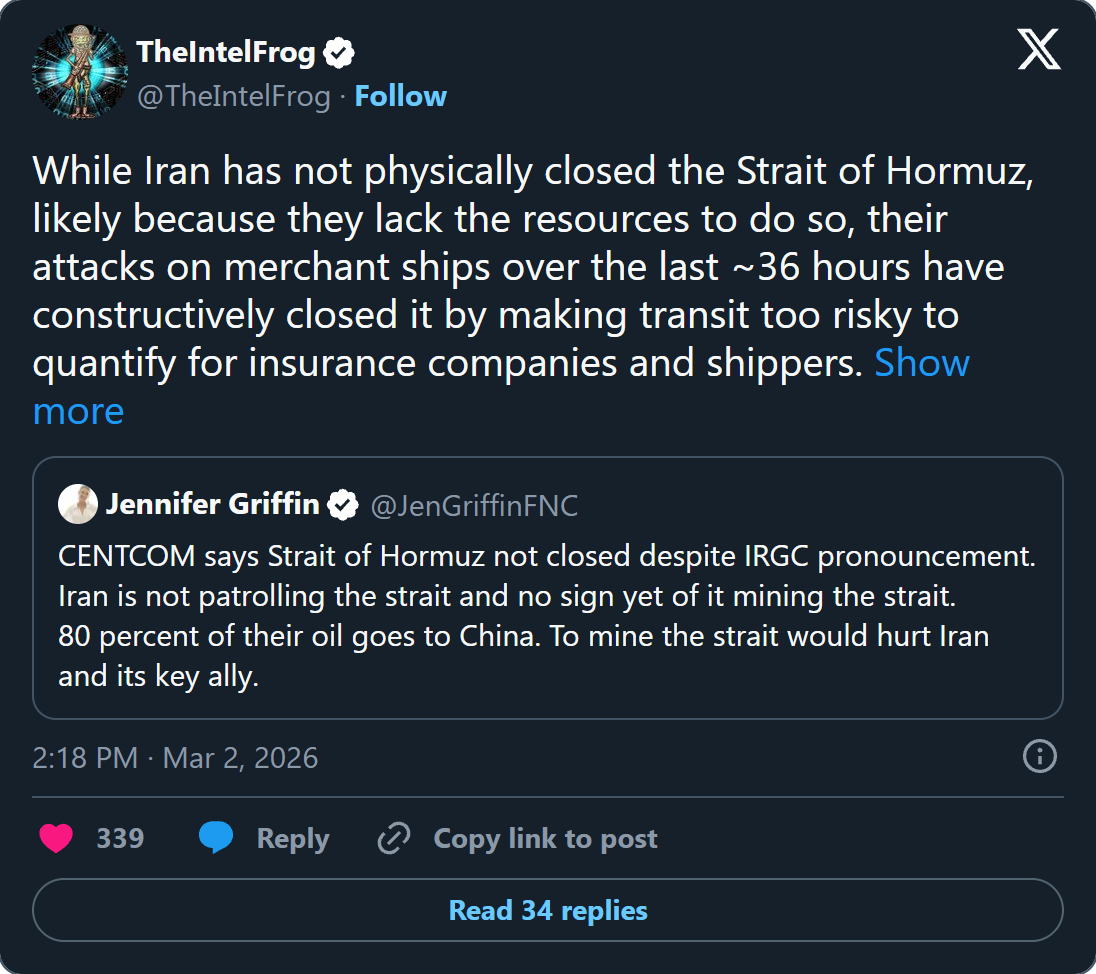Select the Reply label next to the bubble icon
1096x974 pixels.
[292, 838]
